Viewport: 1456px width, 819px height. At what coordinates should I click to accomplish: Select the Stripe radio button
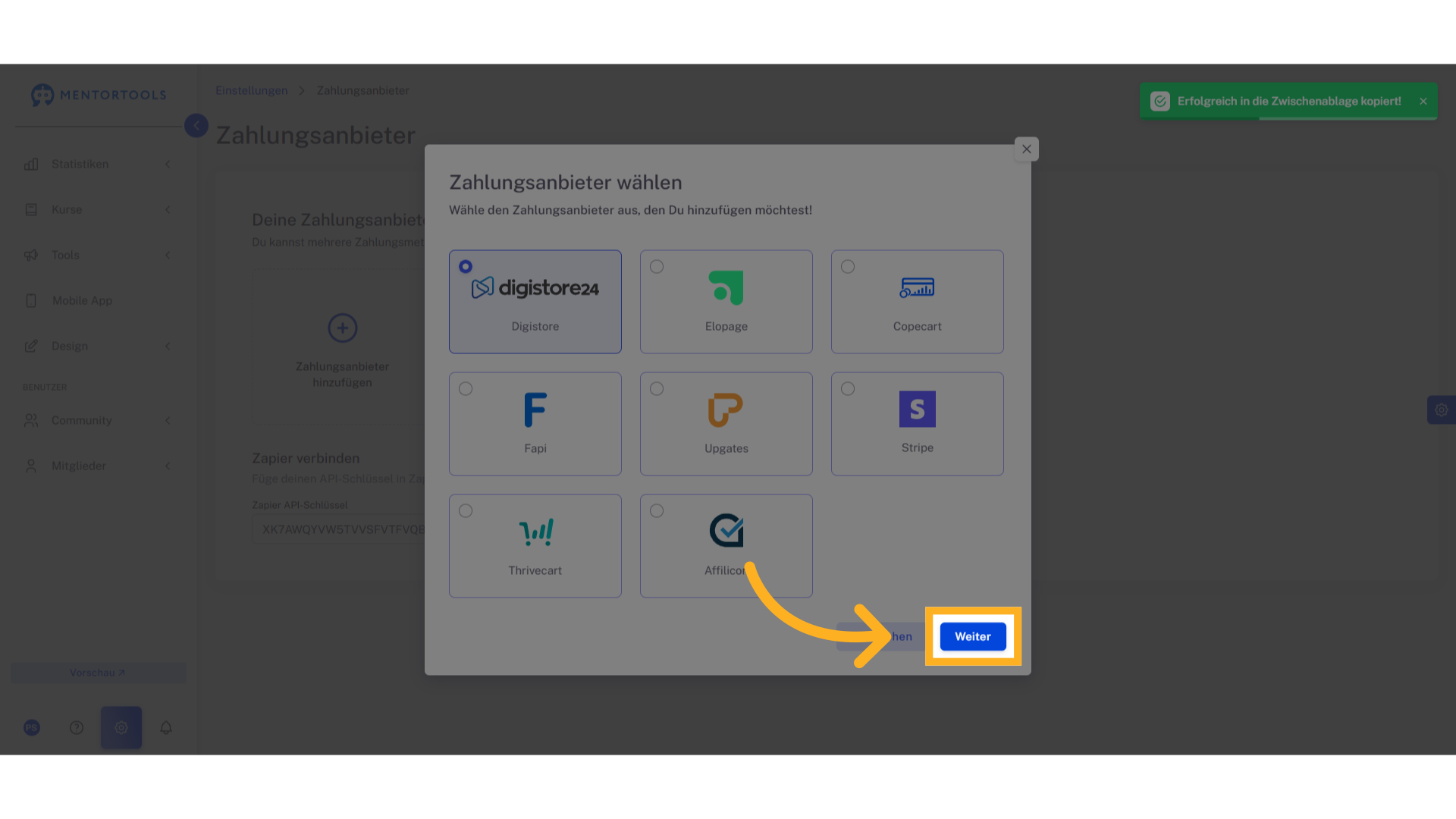[848, 389]
